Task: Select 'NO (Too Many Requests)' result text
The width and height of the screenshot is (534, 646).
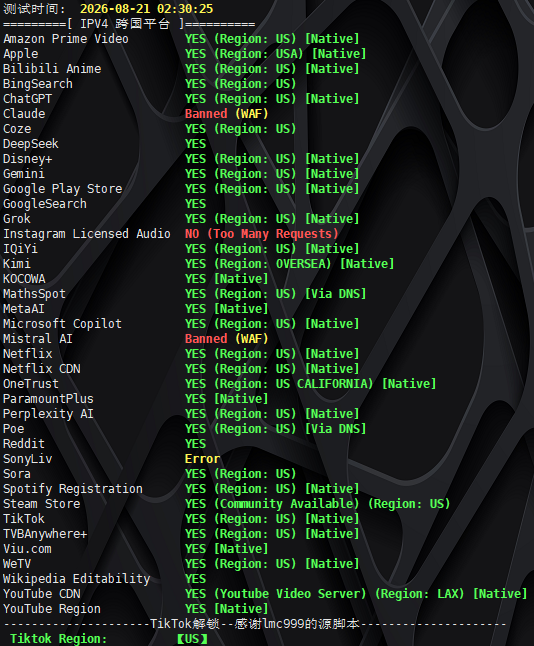Action: click(x=262, y=234)
